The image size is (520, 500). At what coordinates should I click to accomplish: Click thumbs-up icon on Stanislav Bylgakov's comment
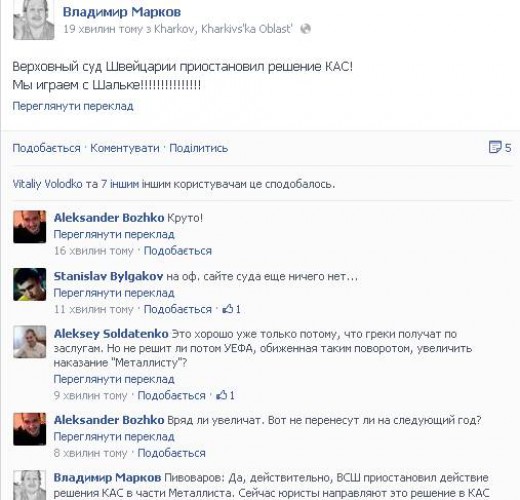[228, 309]
